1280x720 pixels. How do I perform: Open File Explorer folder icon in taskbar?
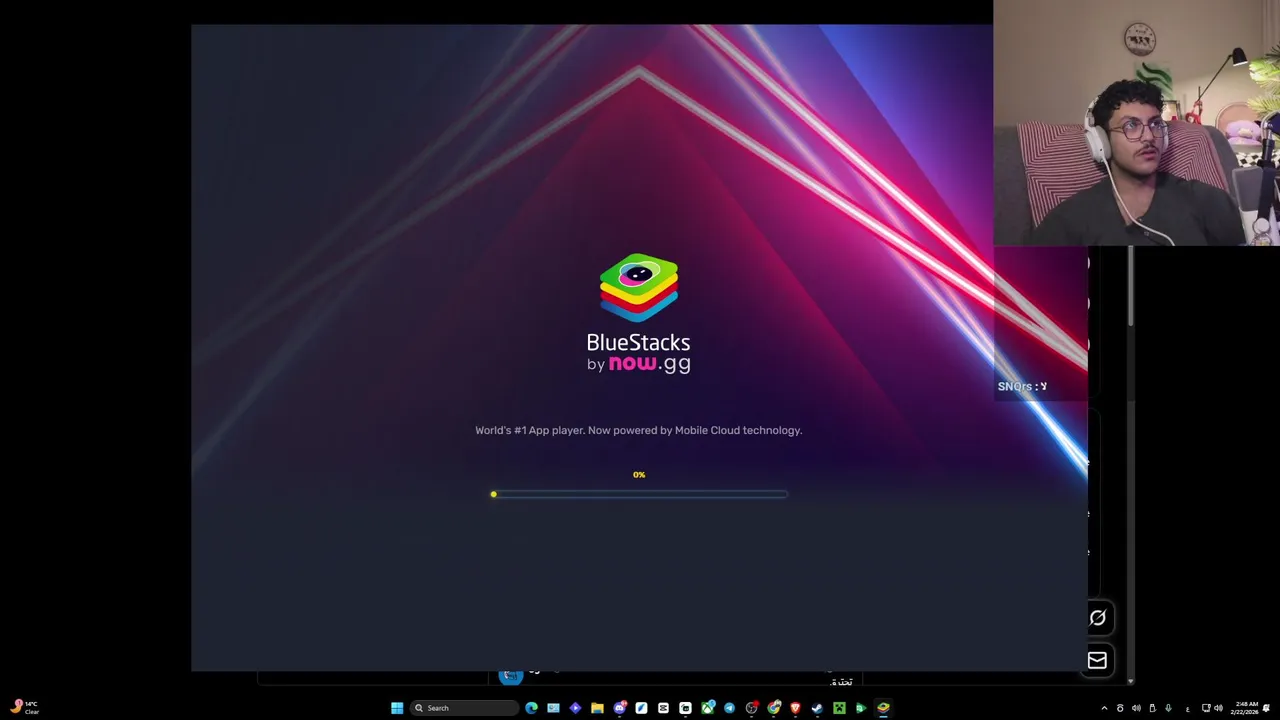coord(597,708)
